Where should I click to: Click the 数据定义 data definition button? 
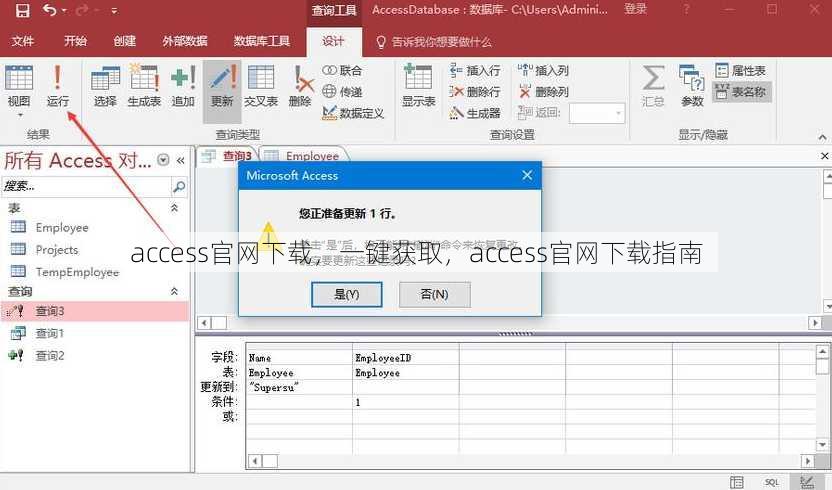point(353,113)
